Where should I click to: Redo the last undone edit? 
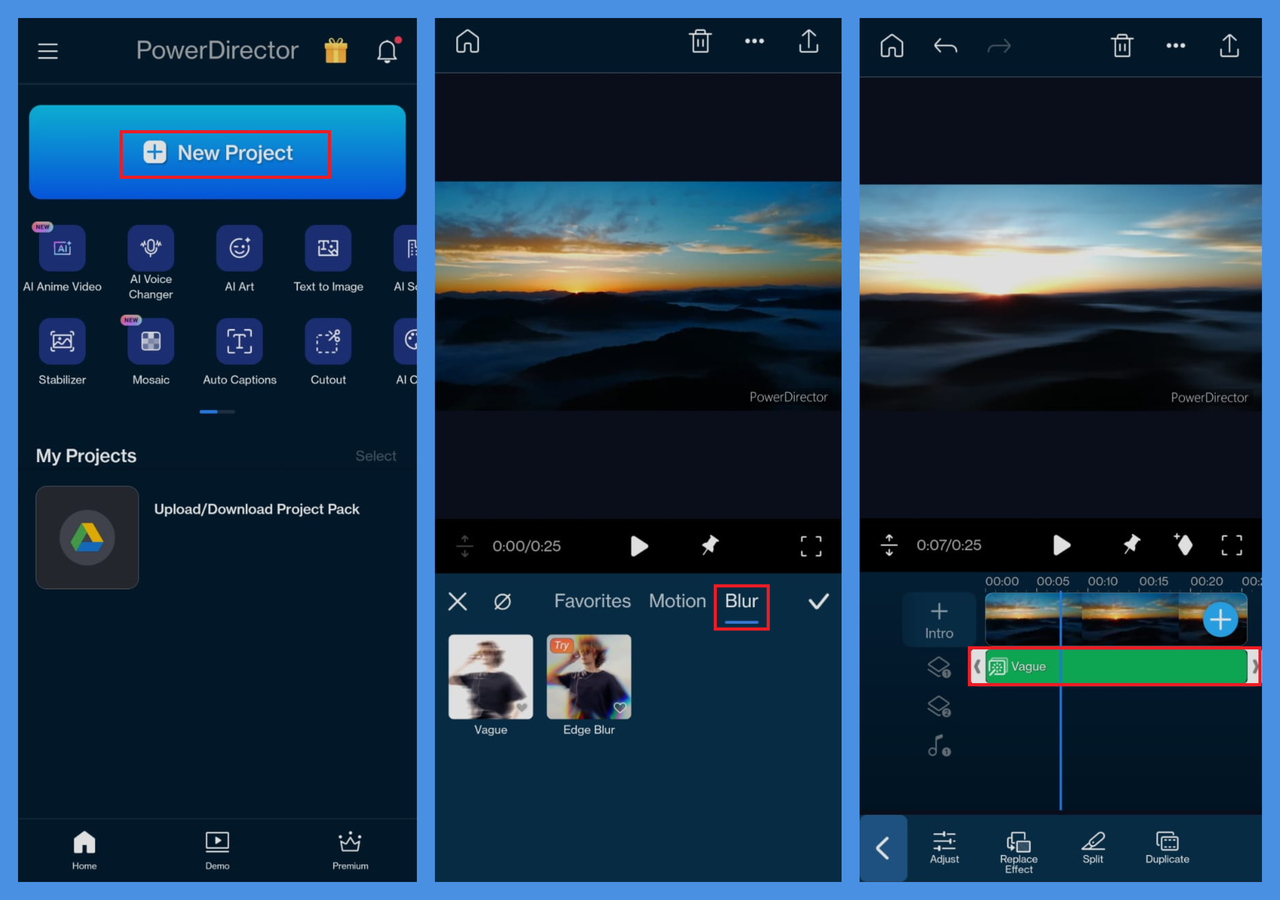pyautogui.click(x=999, y=46)
